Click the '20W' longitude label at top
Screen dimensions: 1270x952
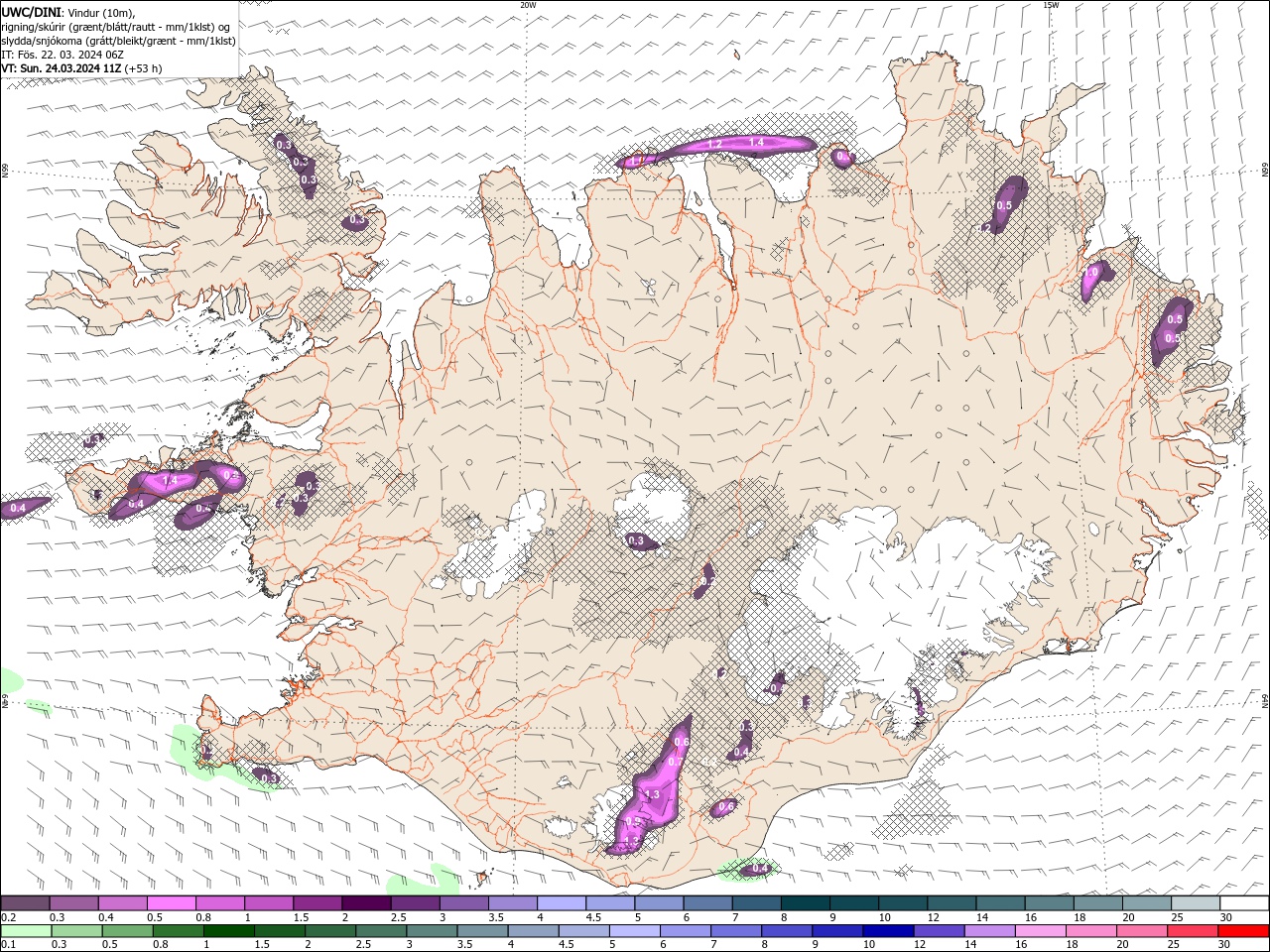click(x=528, y=5)
